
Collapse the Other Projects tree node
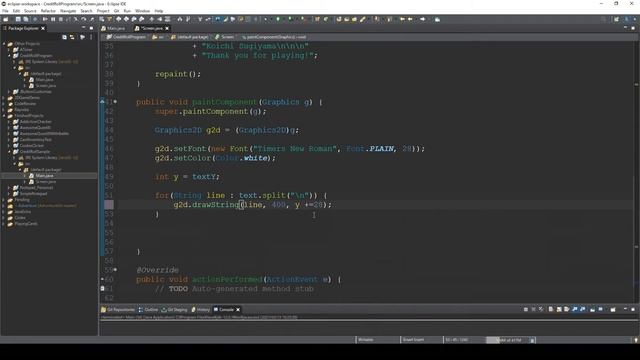point(4,44)
